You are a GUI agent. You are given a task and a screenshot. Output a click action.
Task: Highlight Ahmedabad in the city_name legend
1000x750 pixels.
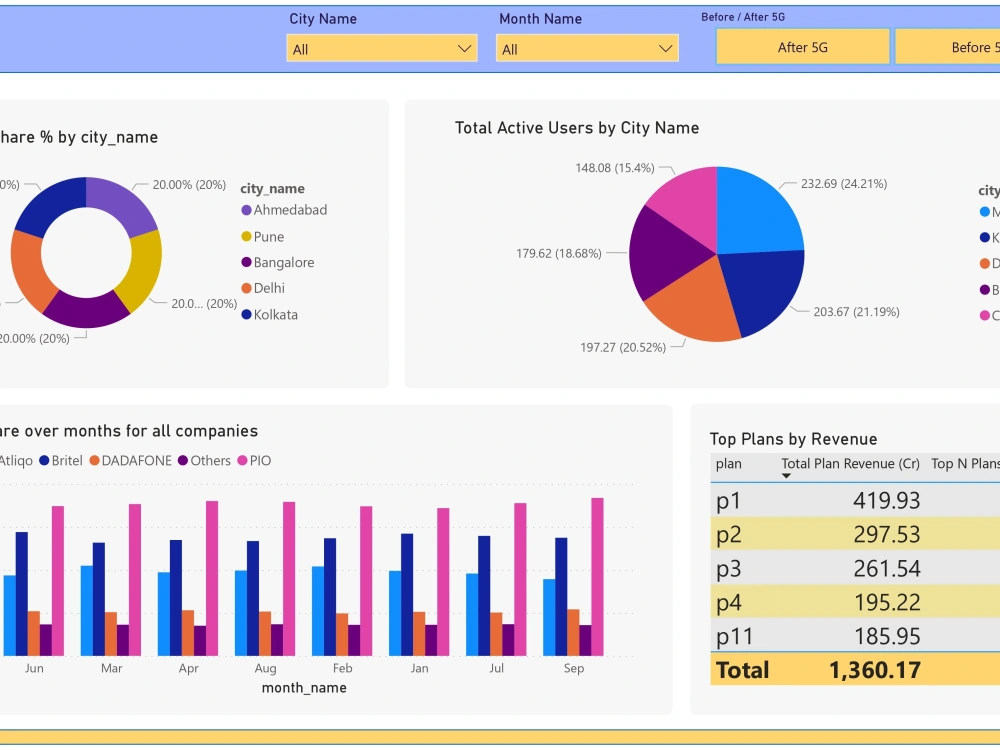[x=284, y=210]
